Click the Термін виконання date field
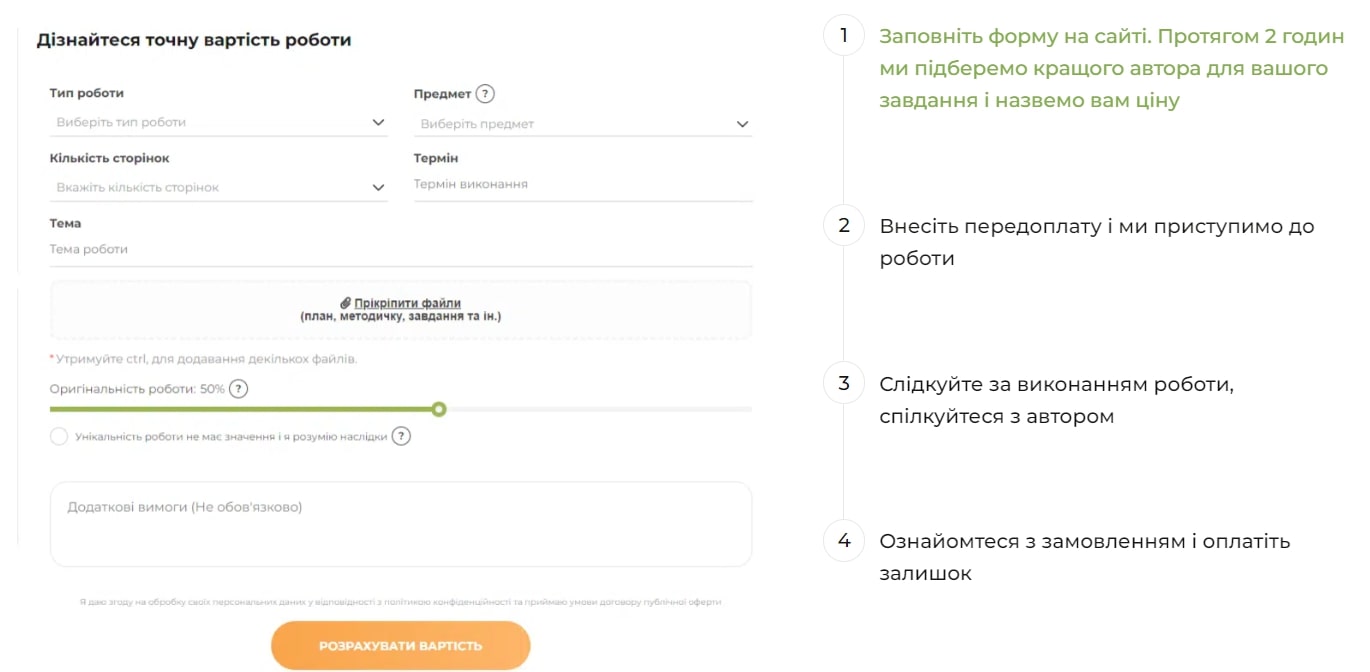 (x=582, y=184)
